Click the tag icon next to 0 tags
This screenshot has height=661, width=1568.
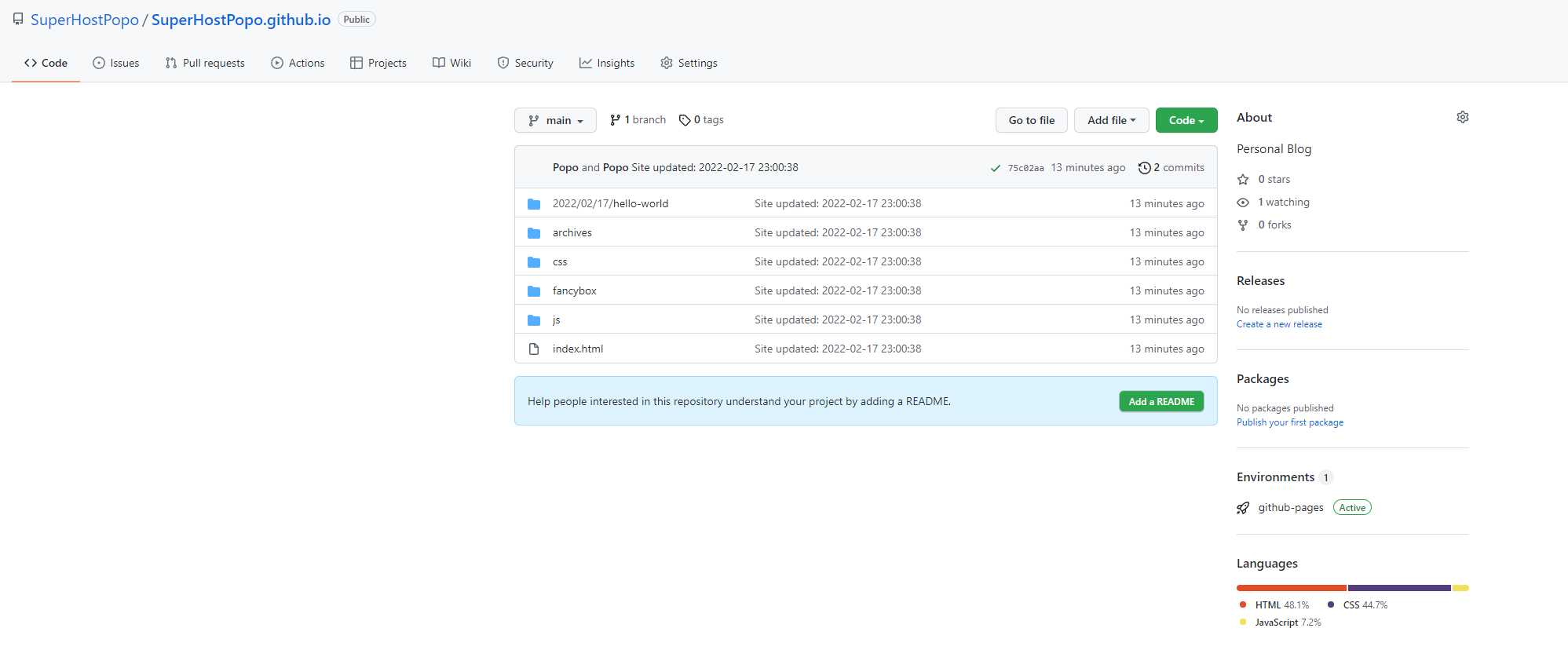685,120
